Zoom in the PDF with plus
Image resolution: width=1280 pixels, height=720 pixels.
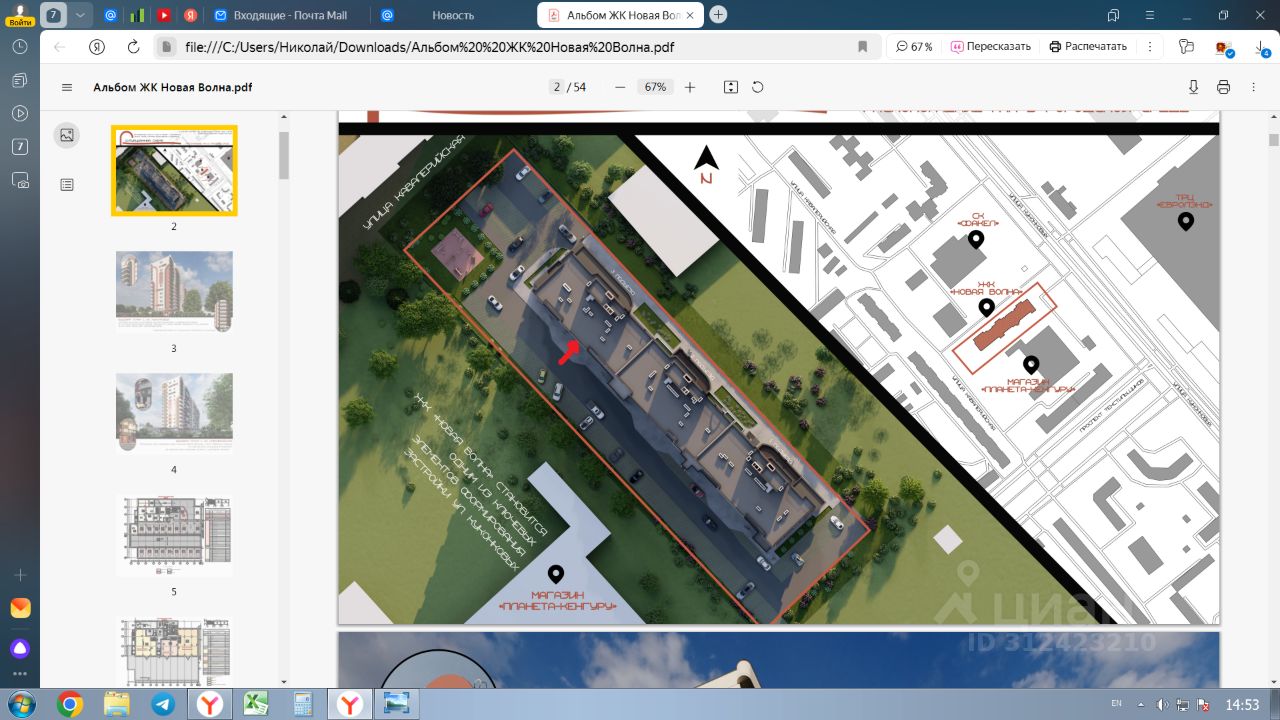point(690,87)
